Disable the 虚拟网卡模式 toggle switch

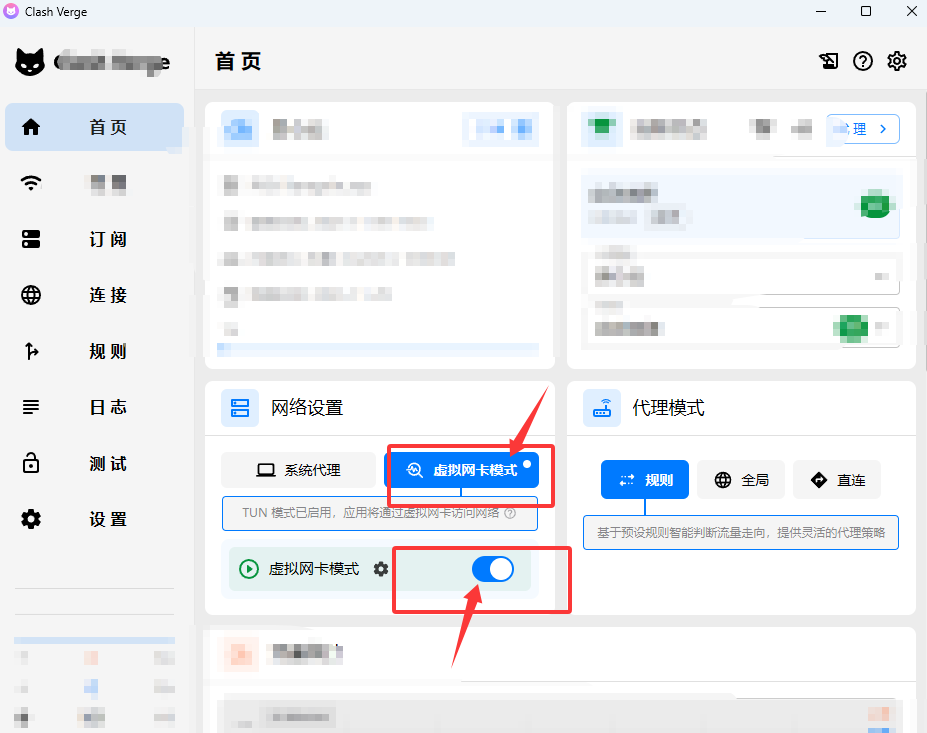coord(493,569)
